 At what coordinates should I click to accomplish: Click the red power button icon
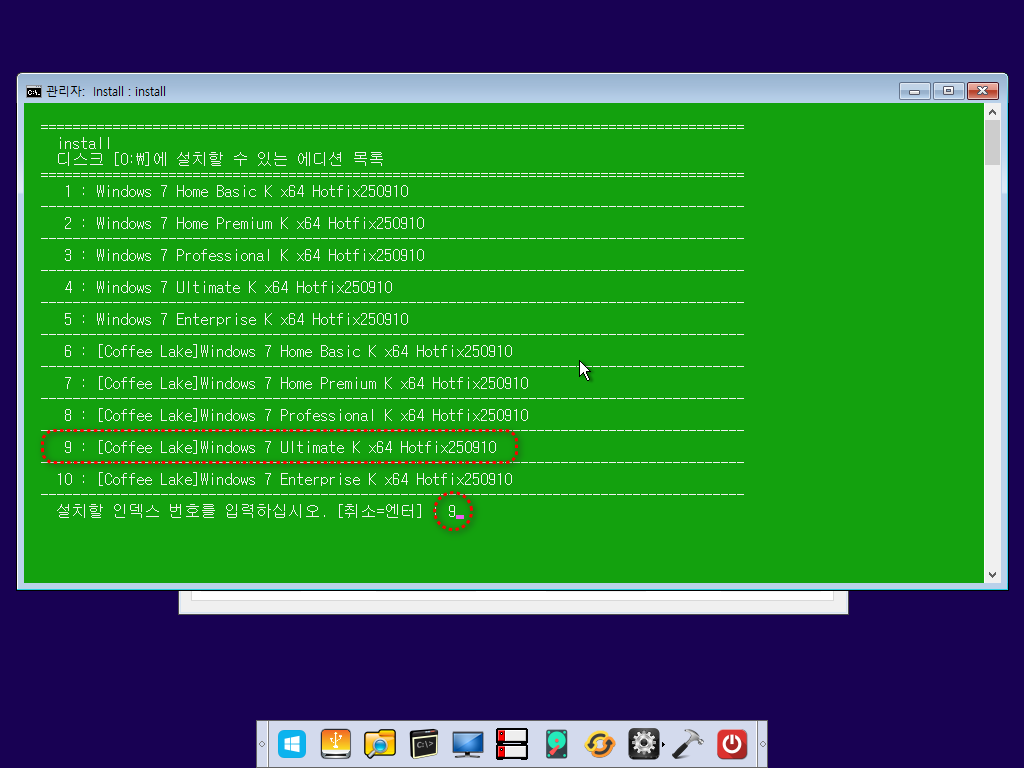pos(731,744)
